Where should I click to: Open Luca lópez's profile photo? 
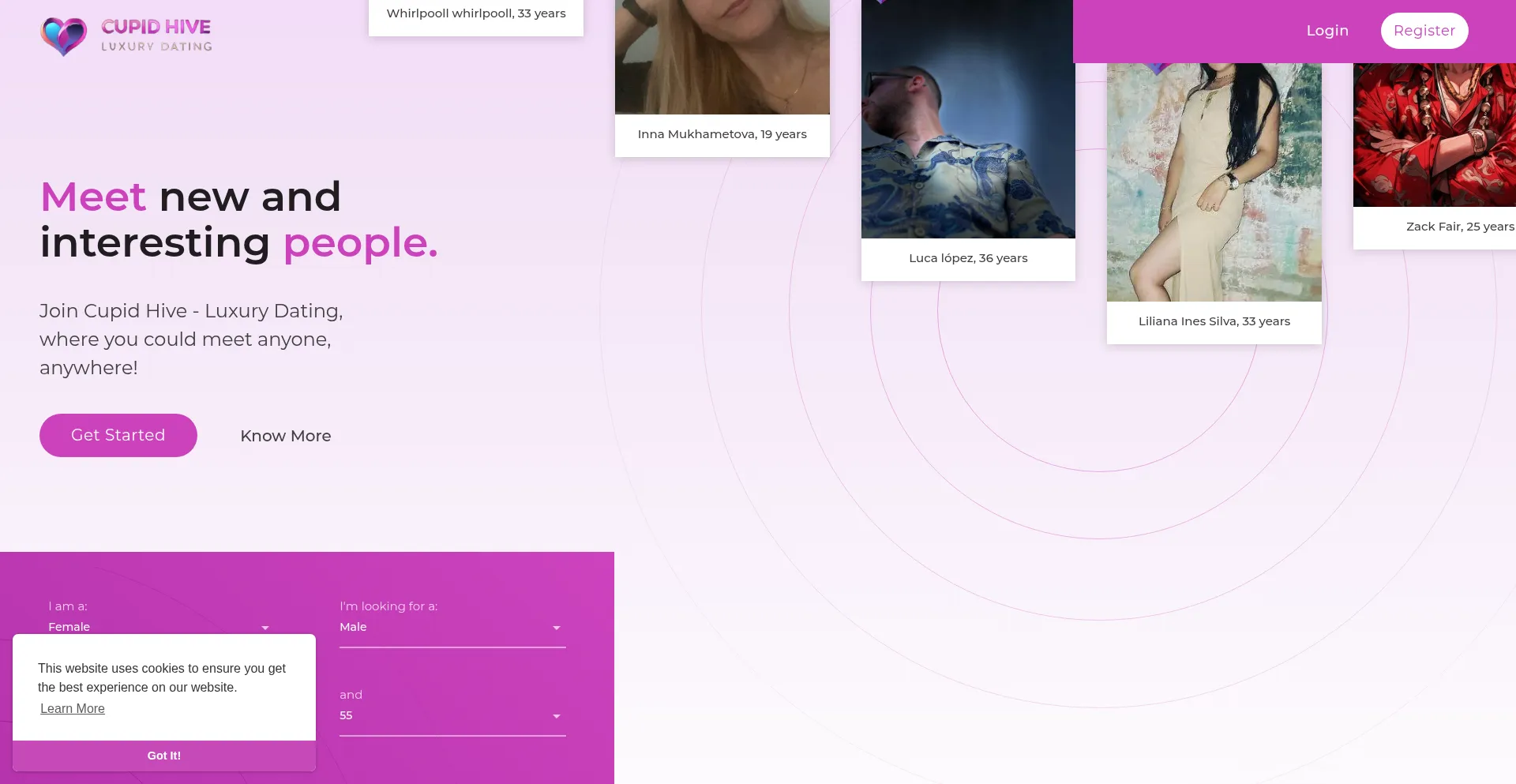pyautogui.click(x=968, y=119)
